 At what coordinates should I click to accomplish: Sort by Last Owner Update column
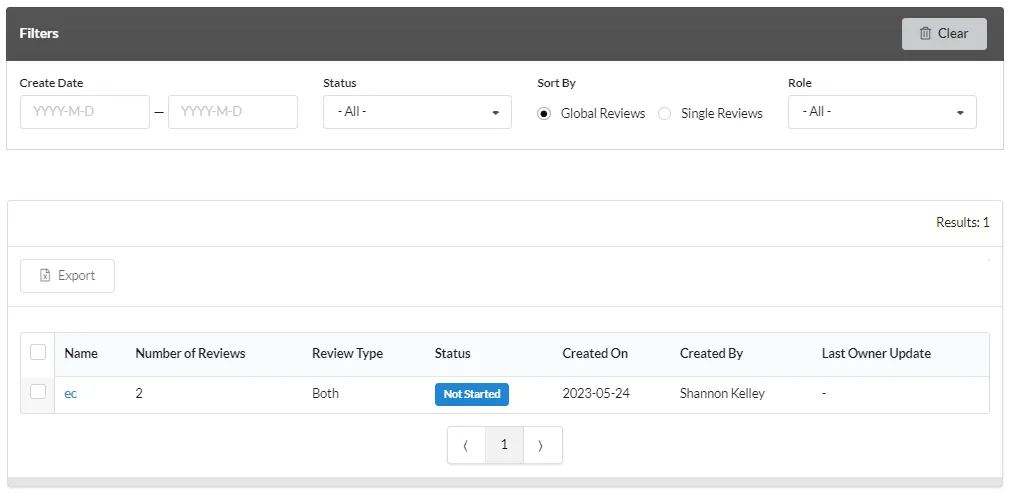click(x=876, y=353)
